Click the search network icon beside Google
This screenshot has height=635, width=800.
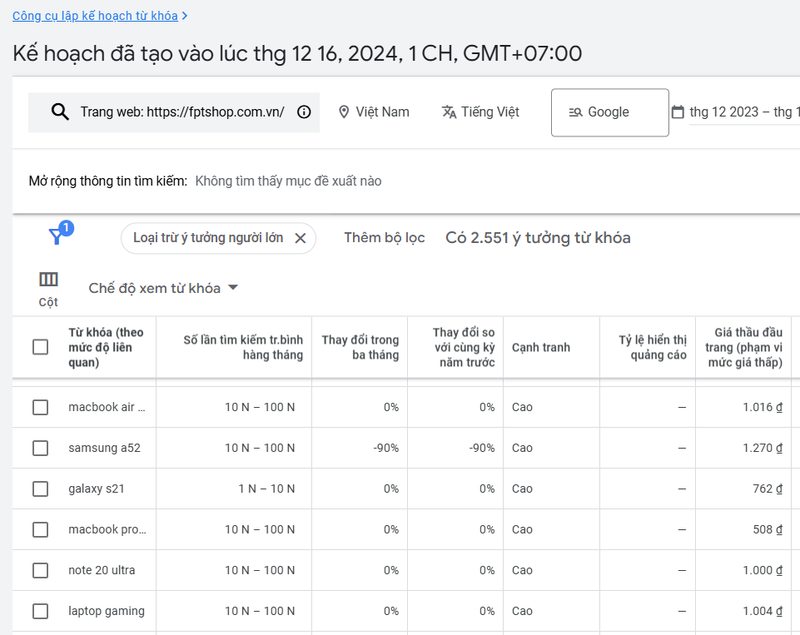pyautogui.click(x=576, y=112)
